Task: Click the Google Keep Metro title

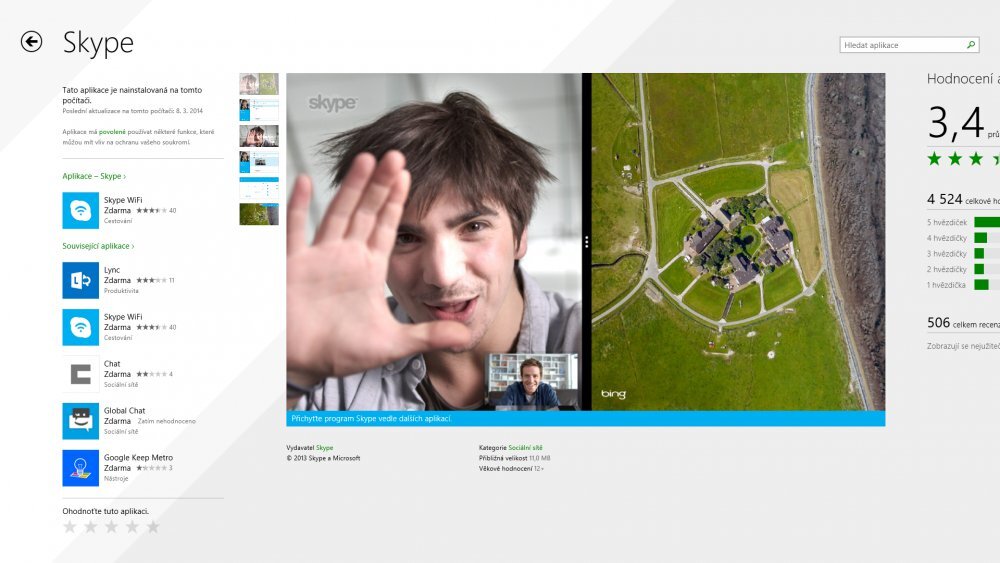Action: [138, 457]
